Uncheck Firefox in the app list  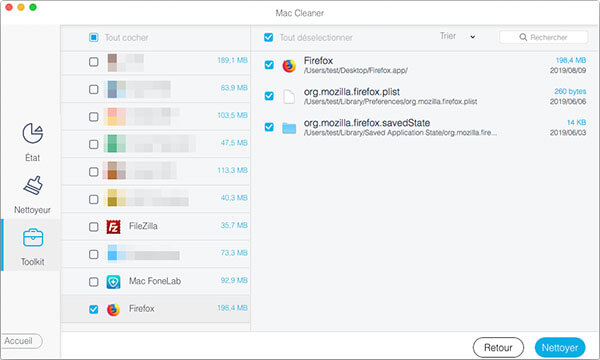[x=94, y=309]
